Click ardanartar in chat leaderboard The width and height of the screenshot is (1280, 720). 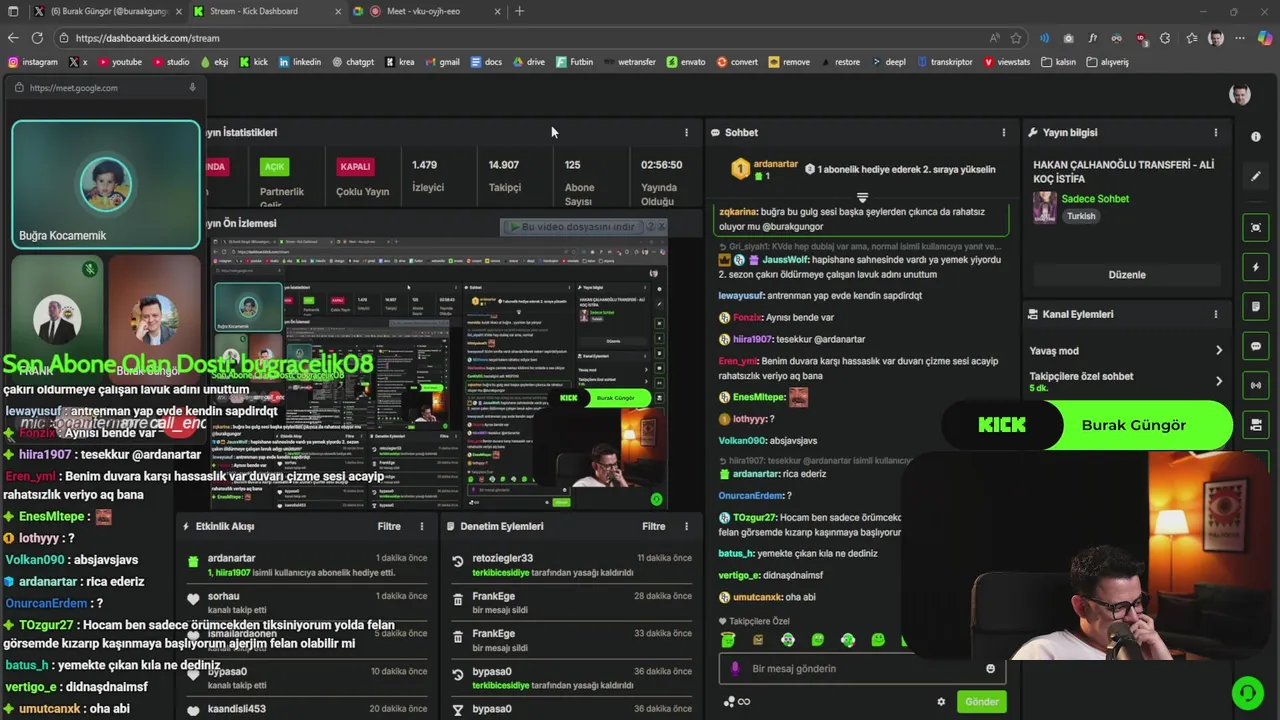coord(776,164)
